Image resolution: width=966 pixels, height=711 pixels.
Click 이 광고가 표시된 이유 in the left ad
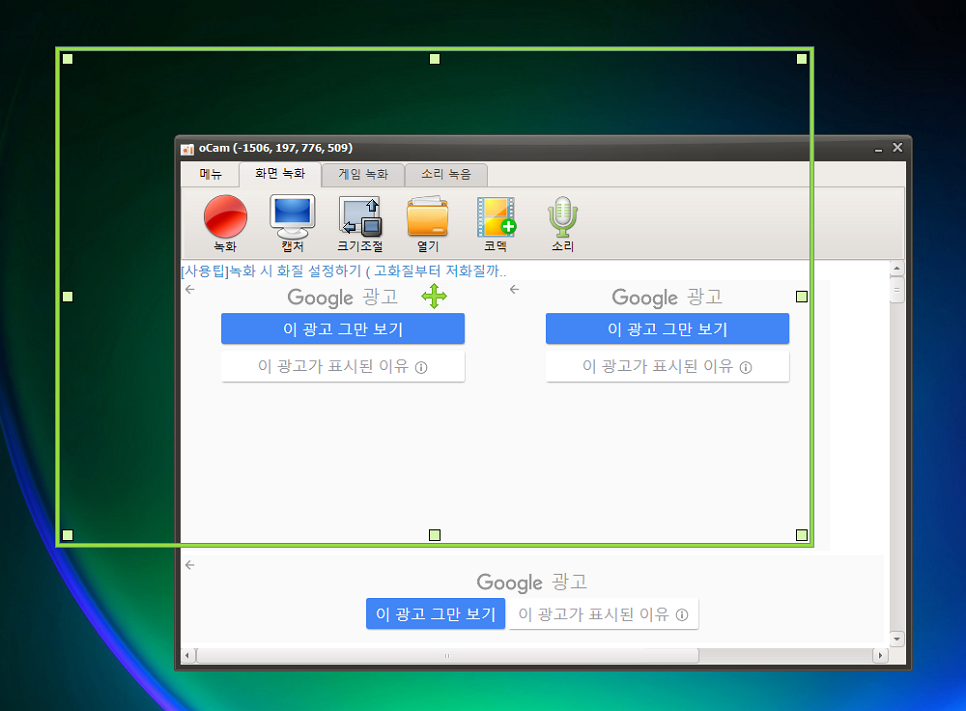pos(343,367)
